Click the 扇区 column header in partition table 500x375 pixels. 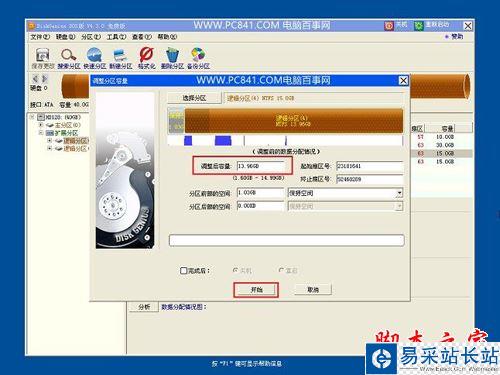point(417,128)
